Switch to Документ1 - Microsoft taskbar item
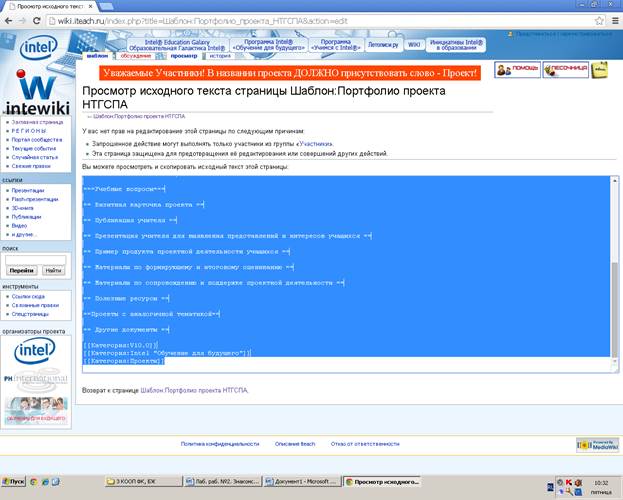This screenshot has width=623, height=500. [x=302, y=482]
